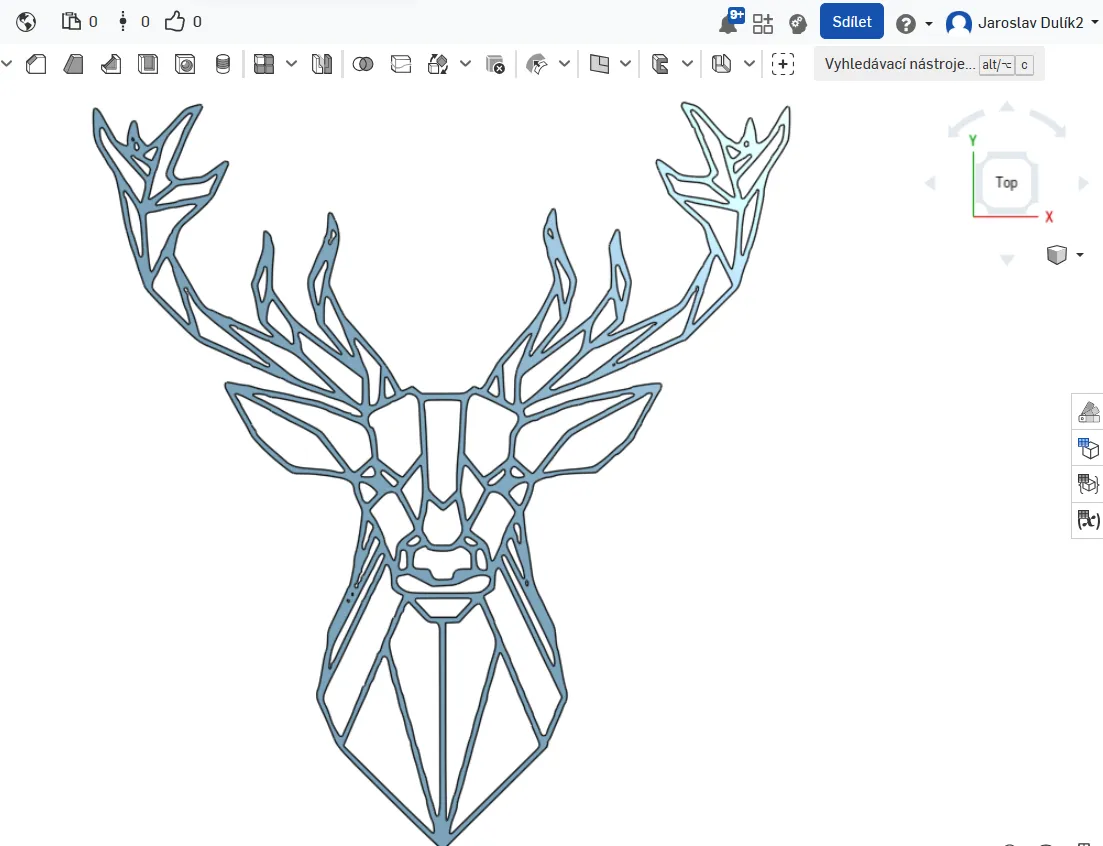Open the view cube display options dropdown
This screenshot has width=1103, height=846.
tap(1080, 255)
